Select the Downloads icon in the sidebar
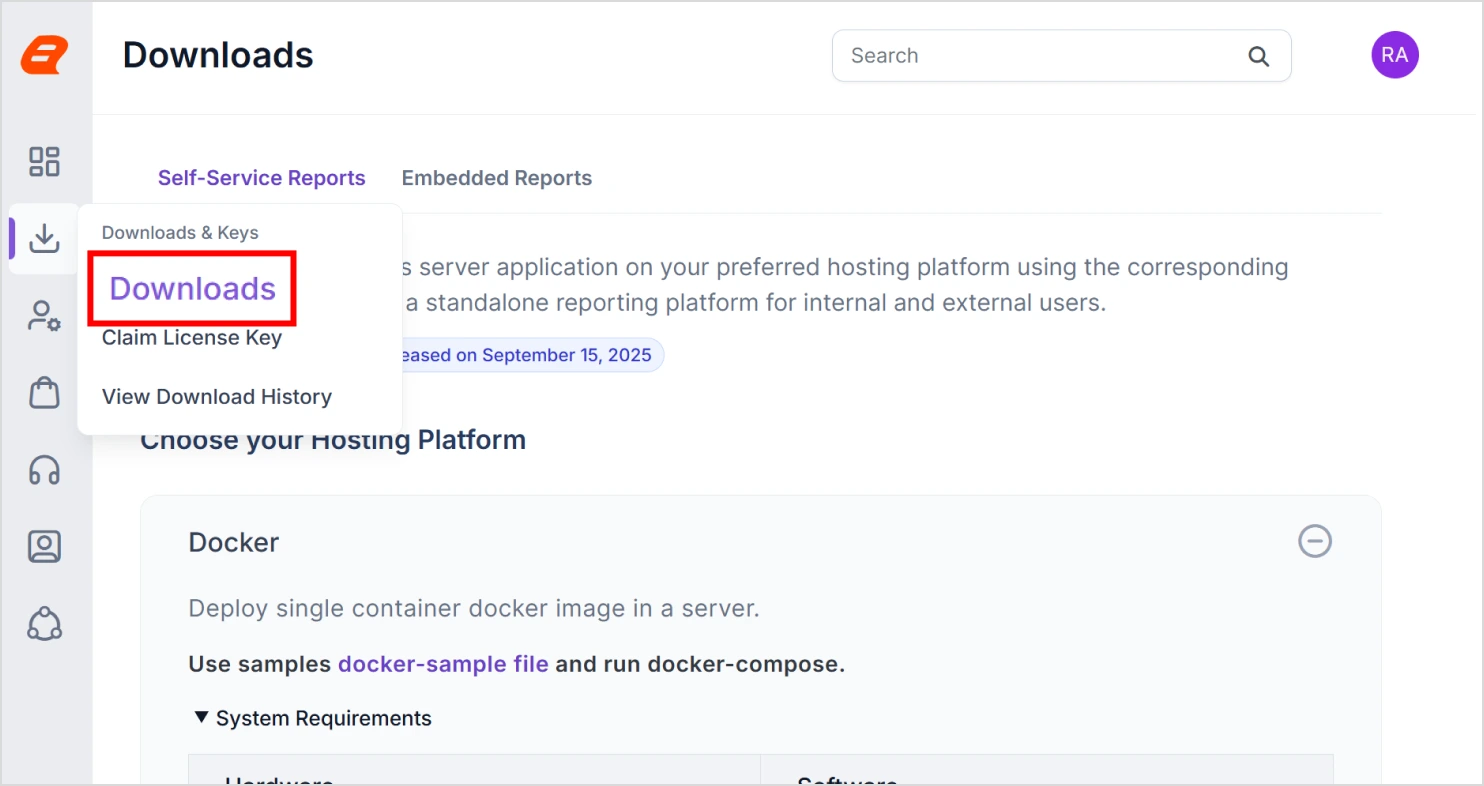Image resolution: width=1484 pixels, height=786 pixels. pos(44,238)
